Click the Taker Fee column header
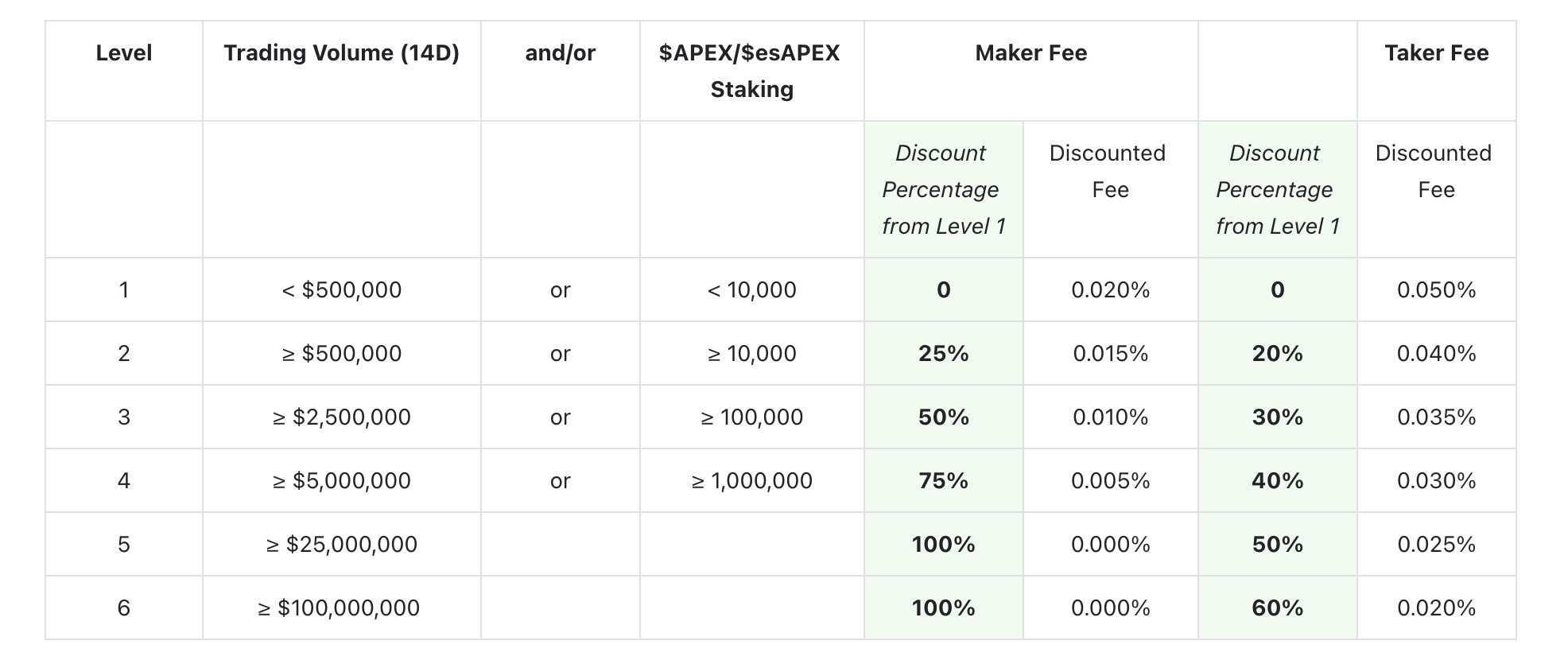 click(x=1436, y=53)
